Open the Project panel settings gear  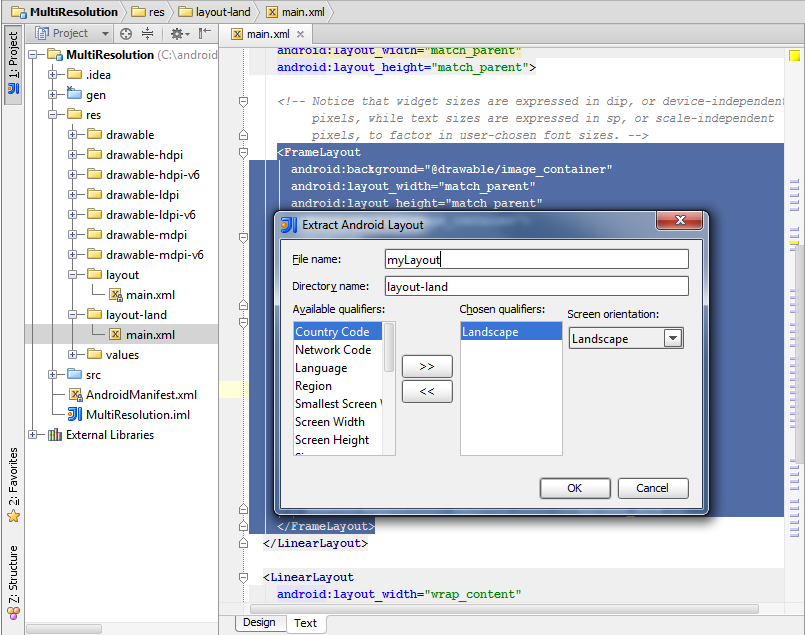pyautogui.click(x=179, y=34)
